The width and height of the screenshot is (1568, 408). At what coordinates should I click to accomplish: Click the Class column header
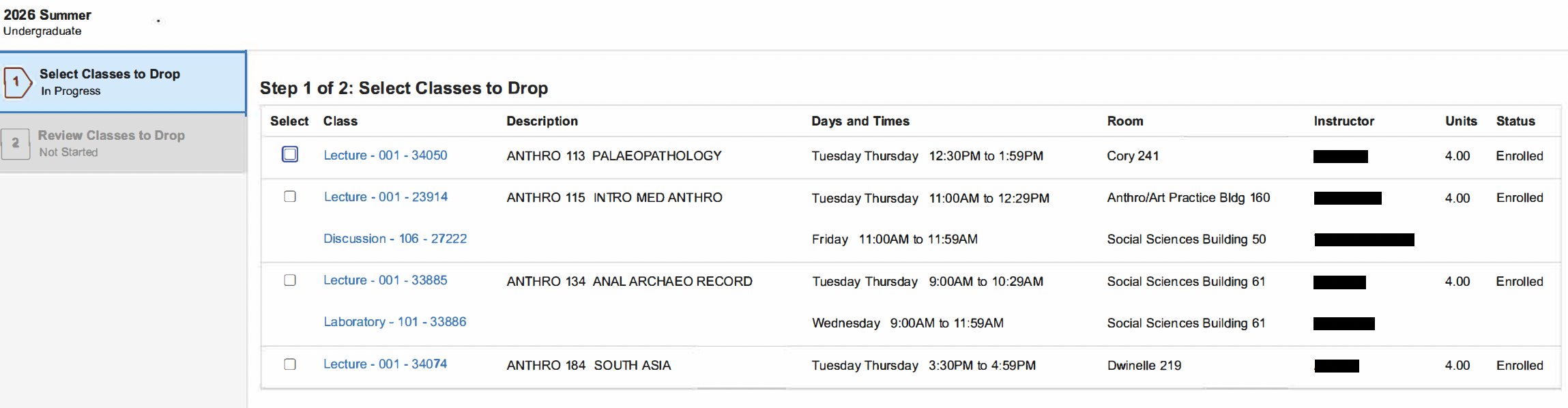(x=340, y=121)
